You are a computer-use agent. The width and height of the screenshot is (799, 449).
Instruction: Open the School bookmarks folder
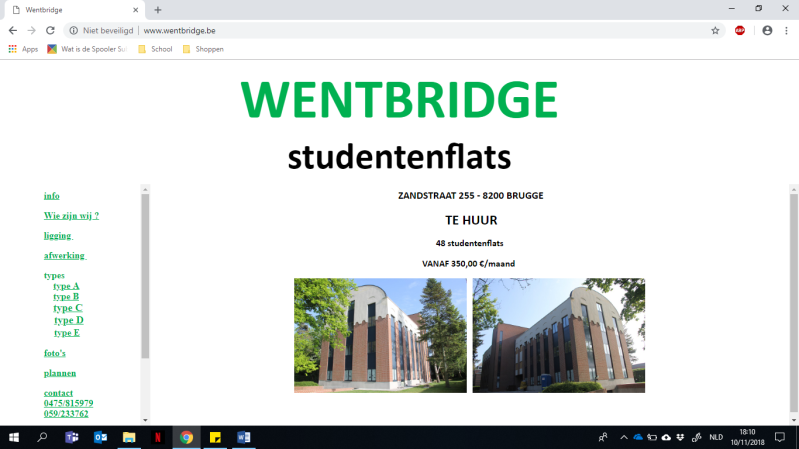pos(155,49)
